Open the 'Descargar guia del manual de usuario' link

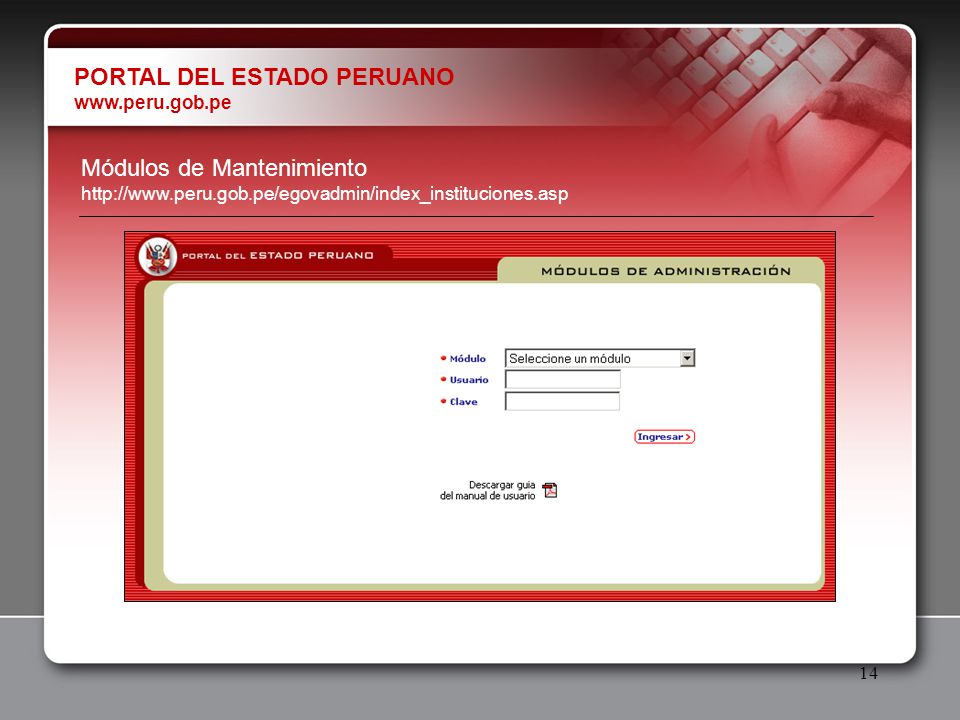pyautogui.click(x=488, y=490)
